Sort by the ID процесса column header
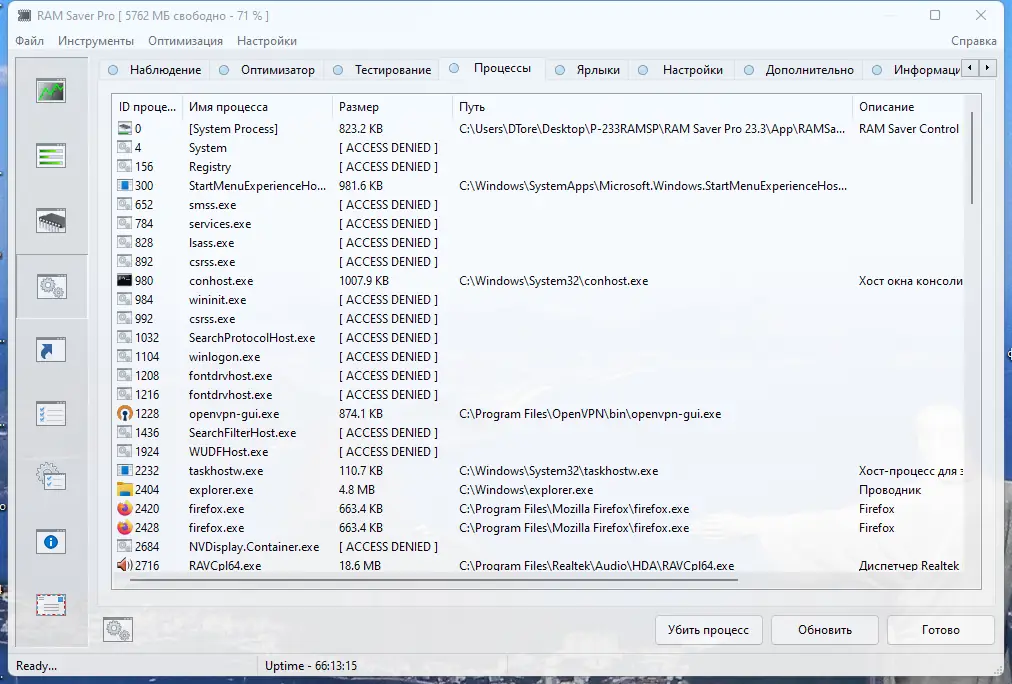The height and width of the screenshot is (684, 1012). (x=147, y=107)
